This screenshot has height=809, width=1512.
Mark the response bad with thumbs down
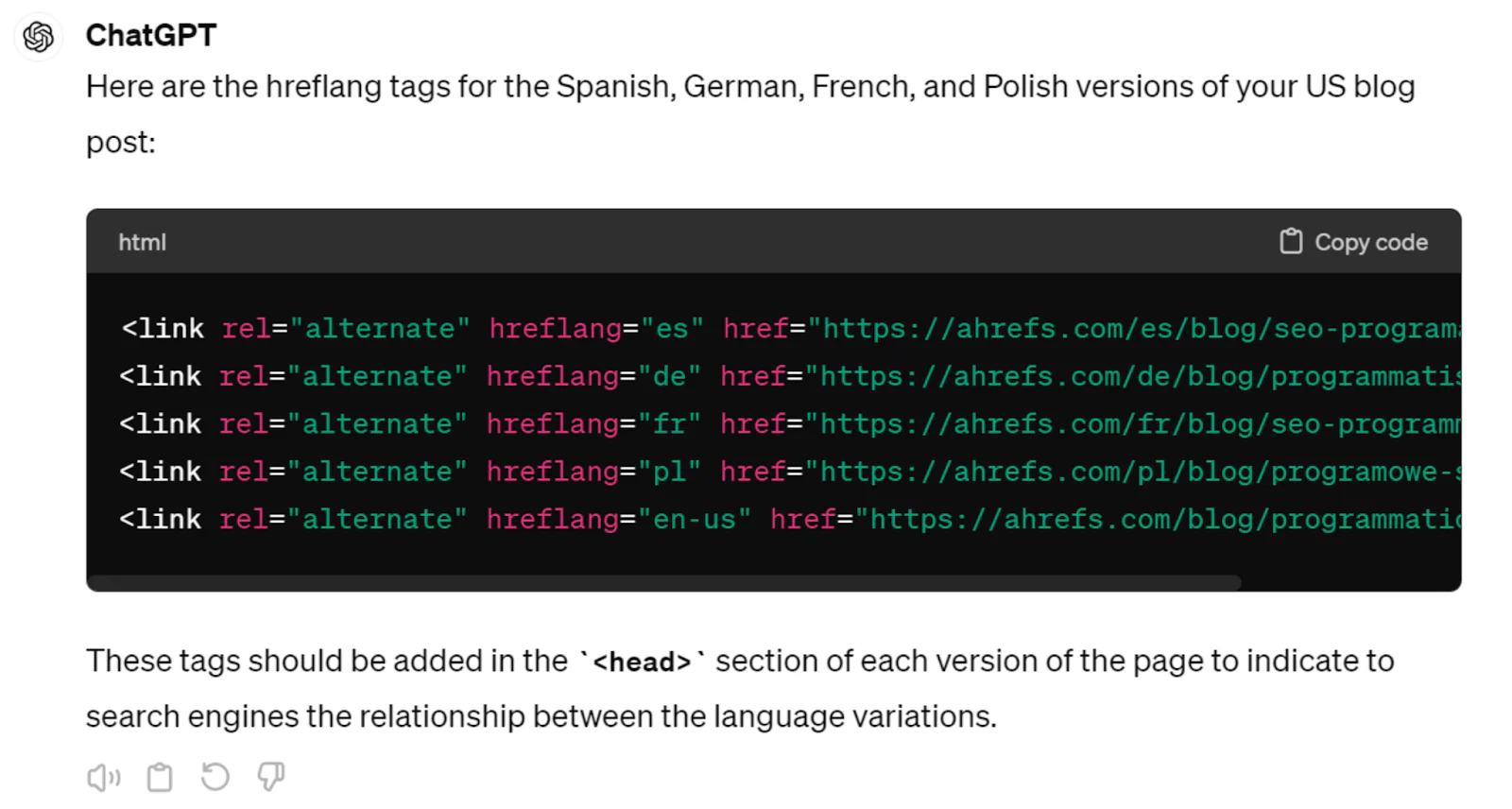[x=271, y=777]
